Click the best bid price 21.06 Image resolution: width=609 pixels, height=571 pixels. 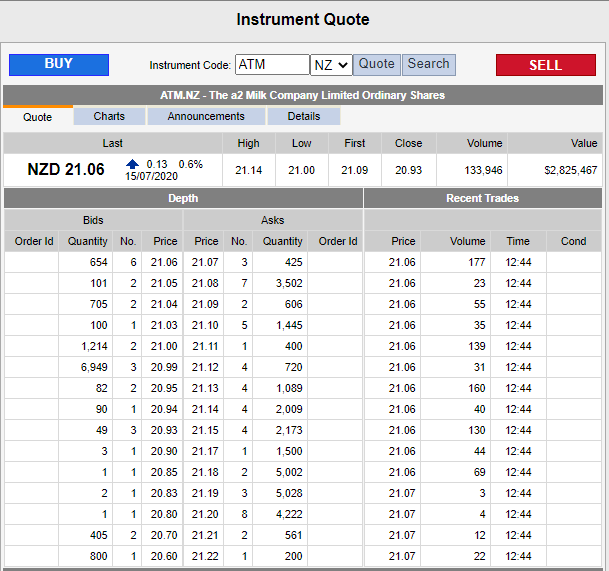(164, 262)
